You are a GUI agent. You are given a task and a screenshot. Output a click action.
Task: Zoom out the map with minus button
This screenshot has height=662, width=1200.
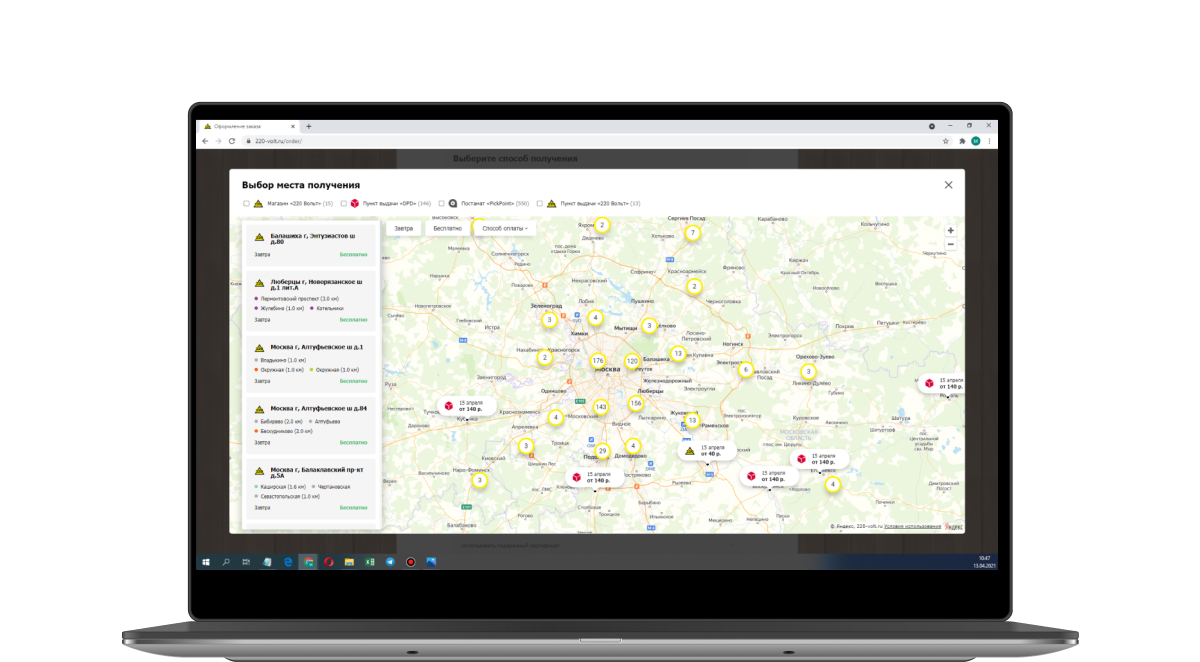coord(950,244)
